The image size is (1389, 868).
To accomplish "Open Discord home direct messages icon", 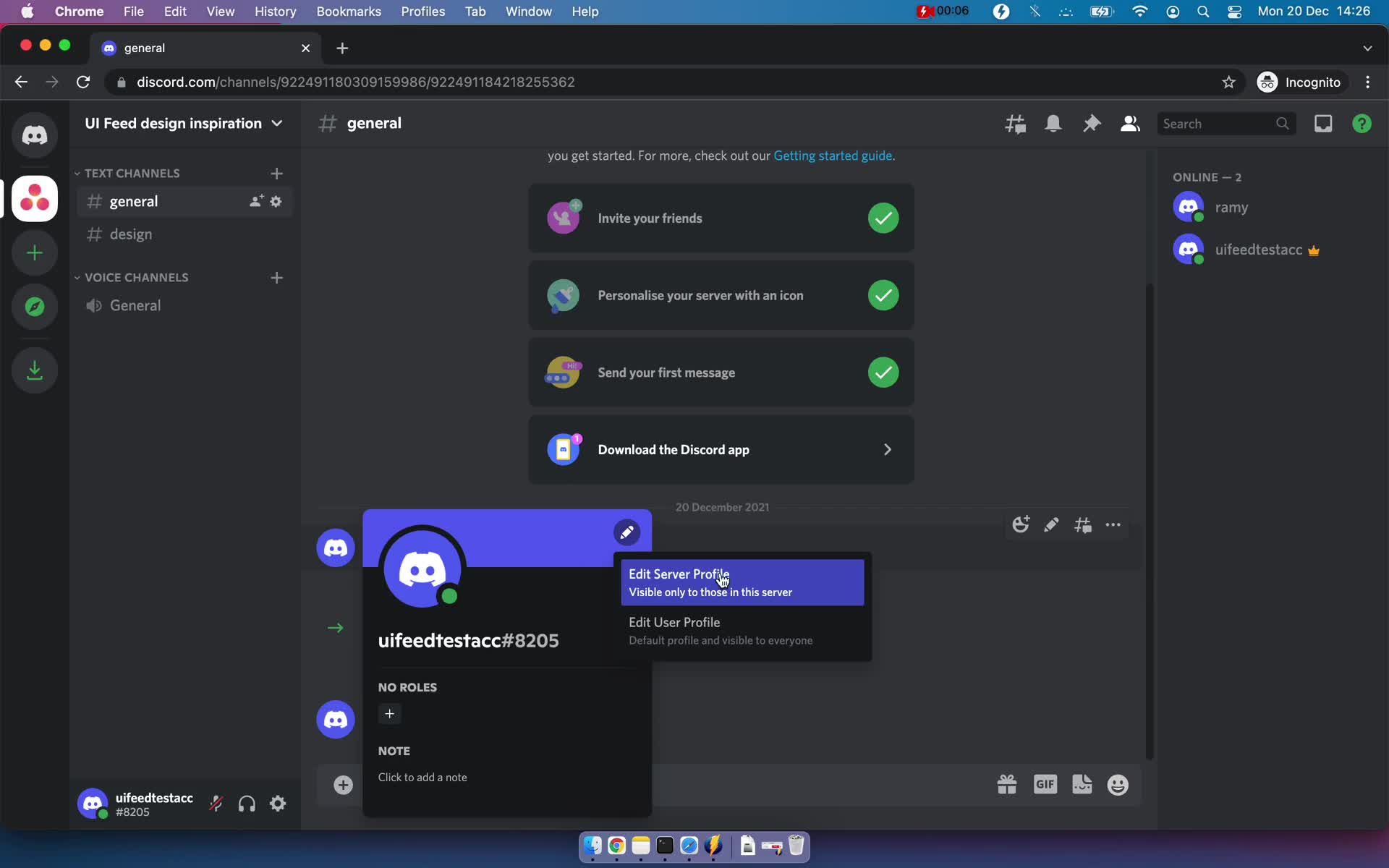I will click(34, 135).
